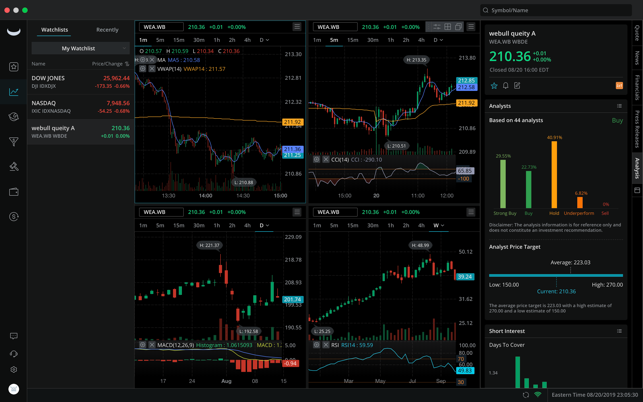Remove the RSI indicator

[x=326, y=345]
